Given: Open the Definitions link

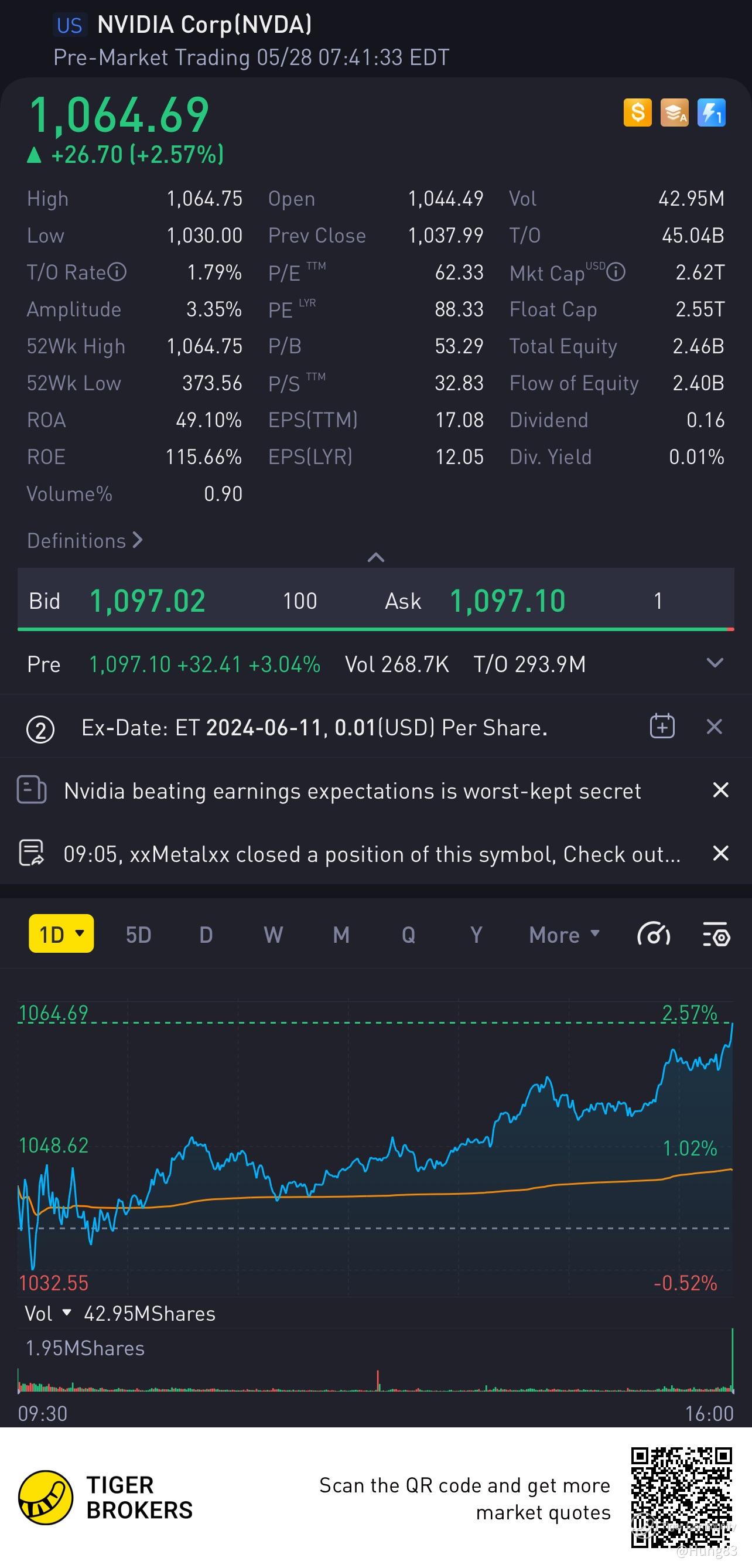Looking at the screenshot, I should [x=84, y=540].
